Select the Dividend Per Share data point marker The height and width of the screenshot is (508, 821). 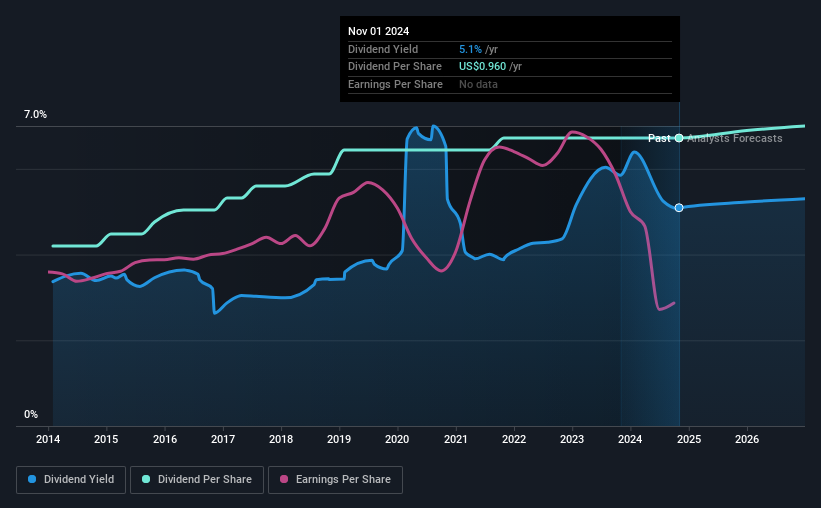(679, 138)
